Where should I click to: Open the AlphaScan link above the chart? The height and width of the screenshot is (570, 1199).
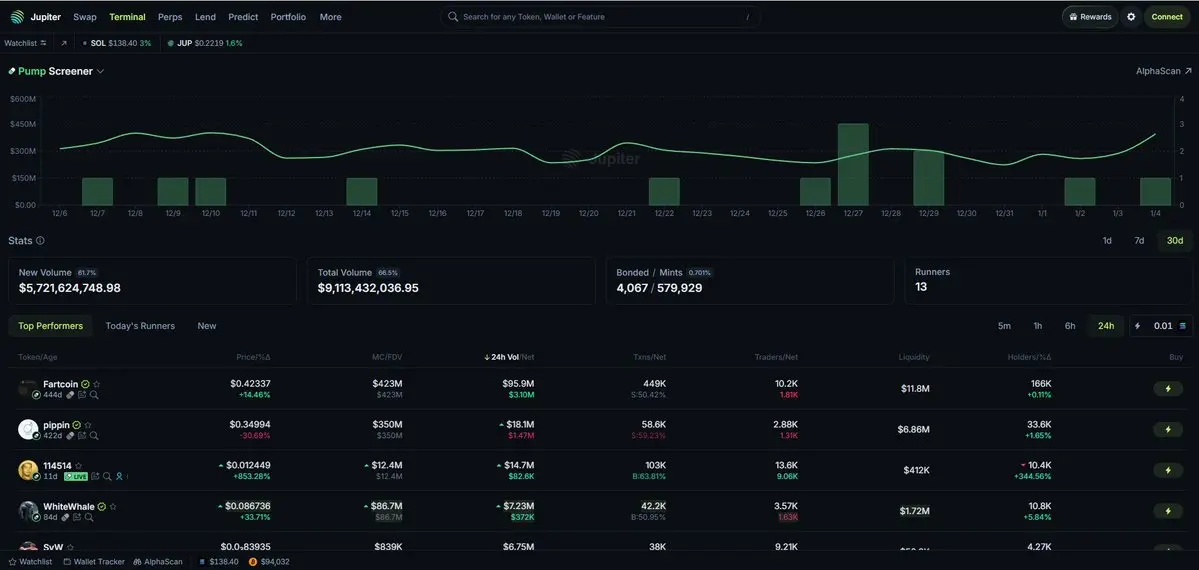point(1163,71)
